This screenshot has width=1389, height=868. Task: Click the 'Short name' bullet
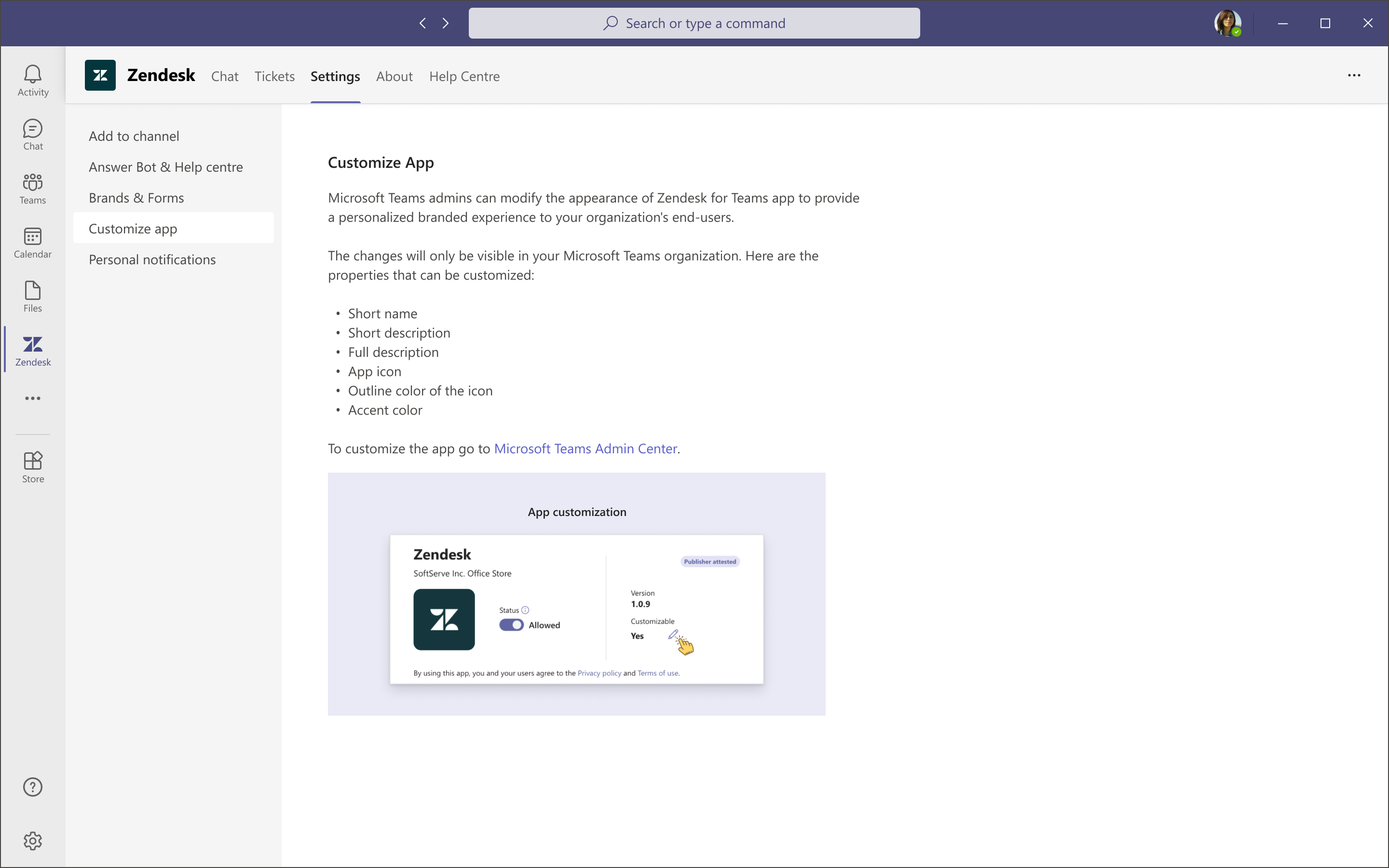pos(382,313)
